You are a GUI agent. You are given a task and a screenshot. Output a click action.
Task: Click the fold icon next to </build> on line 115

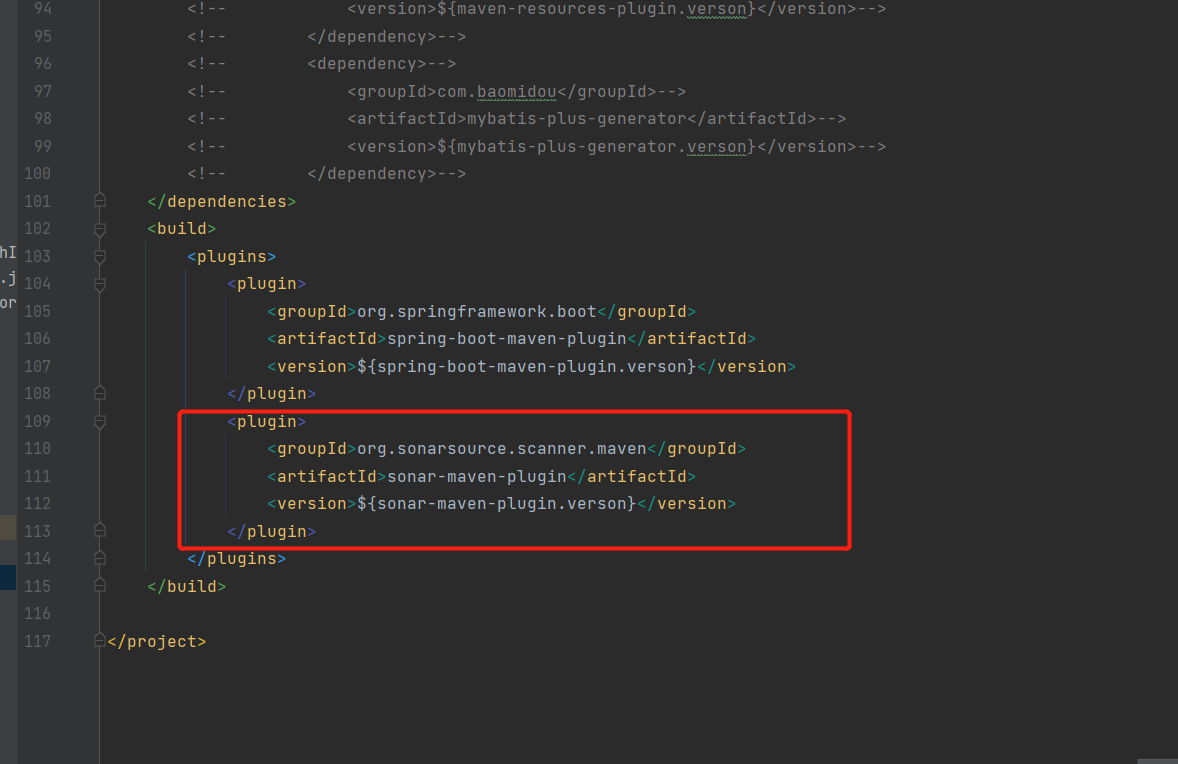coord(99,586)
